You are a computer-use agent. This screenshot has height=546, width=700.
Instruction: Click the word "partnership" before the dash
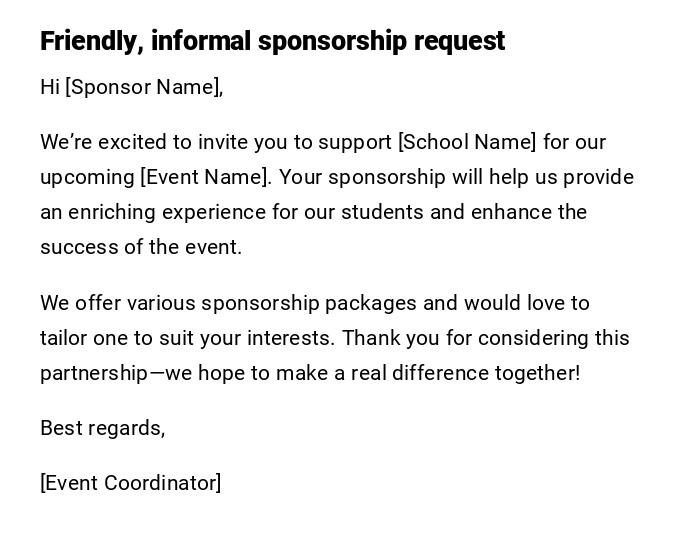point(93,373)
